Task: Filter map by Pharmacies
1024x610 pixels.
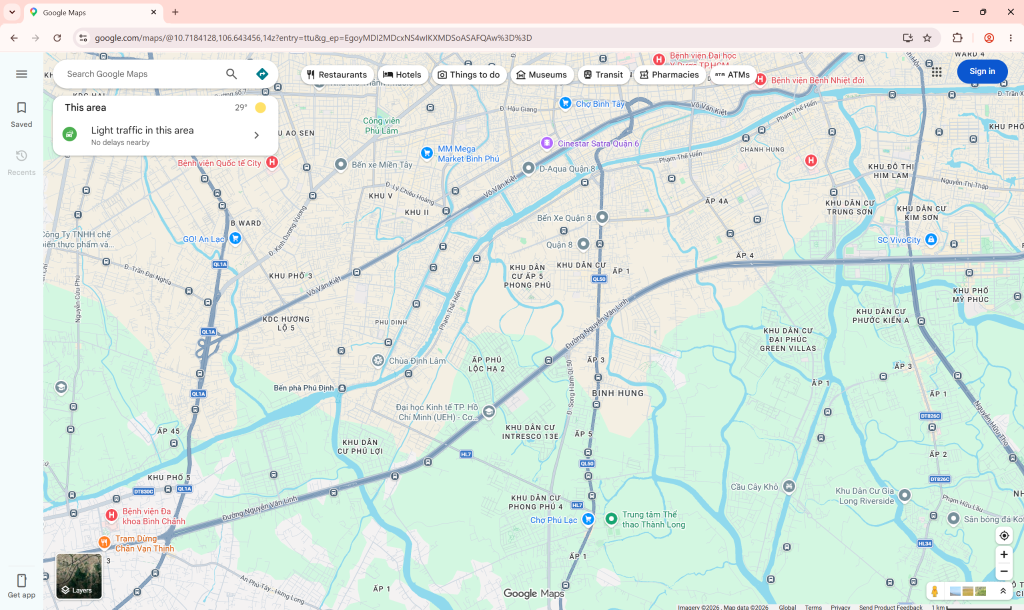Action: (x=669, y=74)
